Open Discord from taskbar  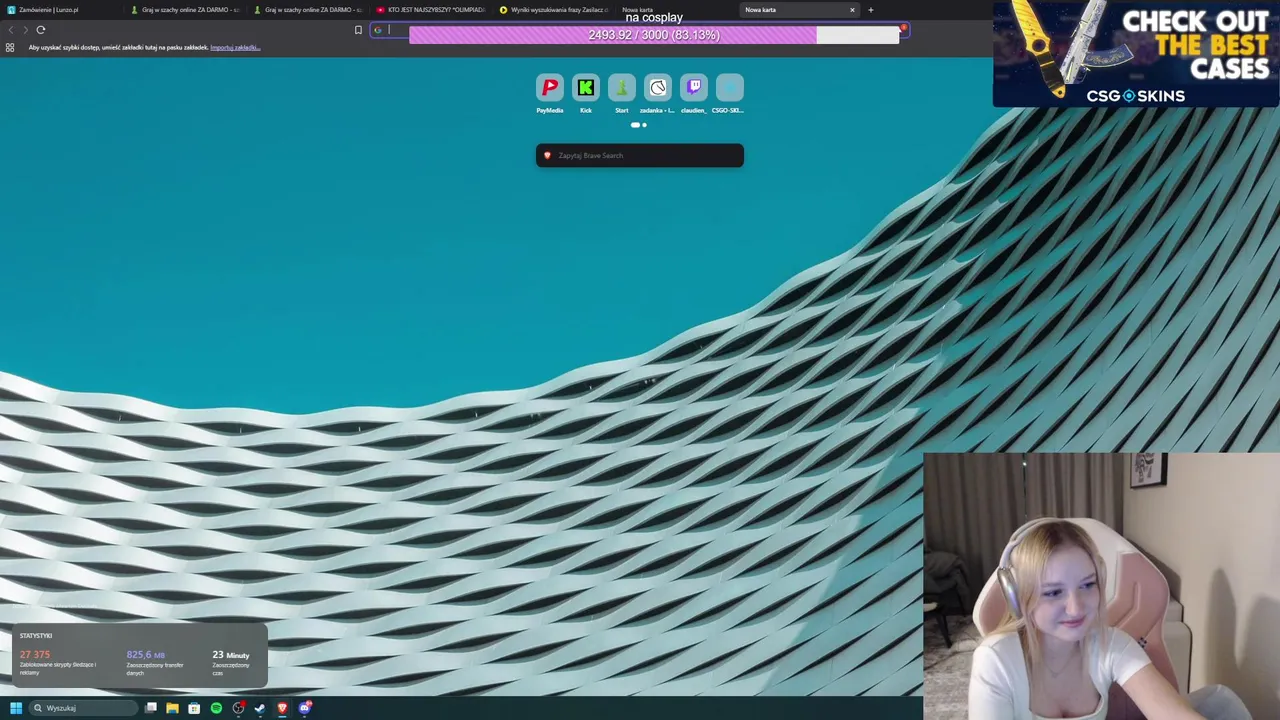305,708
